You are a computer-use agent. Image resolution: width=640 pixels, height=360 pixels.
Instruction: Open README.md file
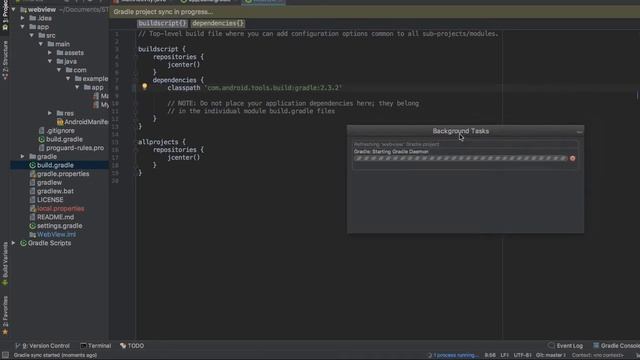(x=51, y=217)
